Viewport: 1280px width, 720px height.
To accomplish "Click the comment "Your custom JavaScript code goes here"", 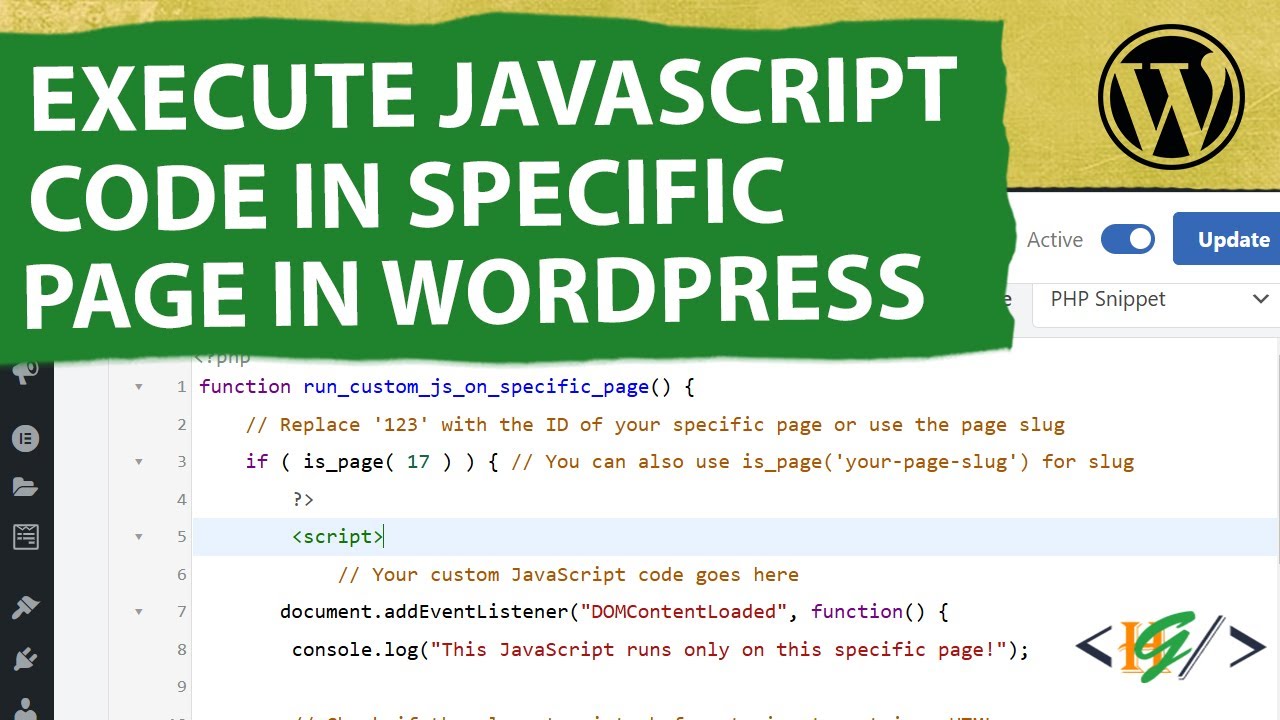I will pyautogui.click(x=568, y=575).
